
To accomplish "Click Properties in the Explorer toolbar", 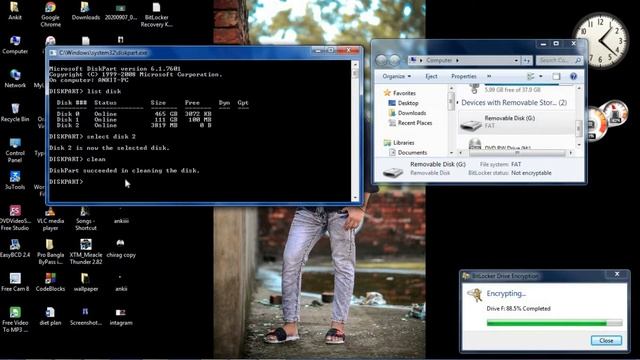I will click(464, 76).
